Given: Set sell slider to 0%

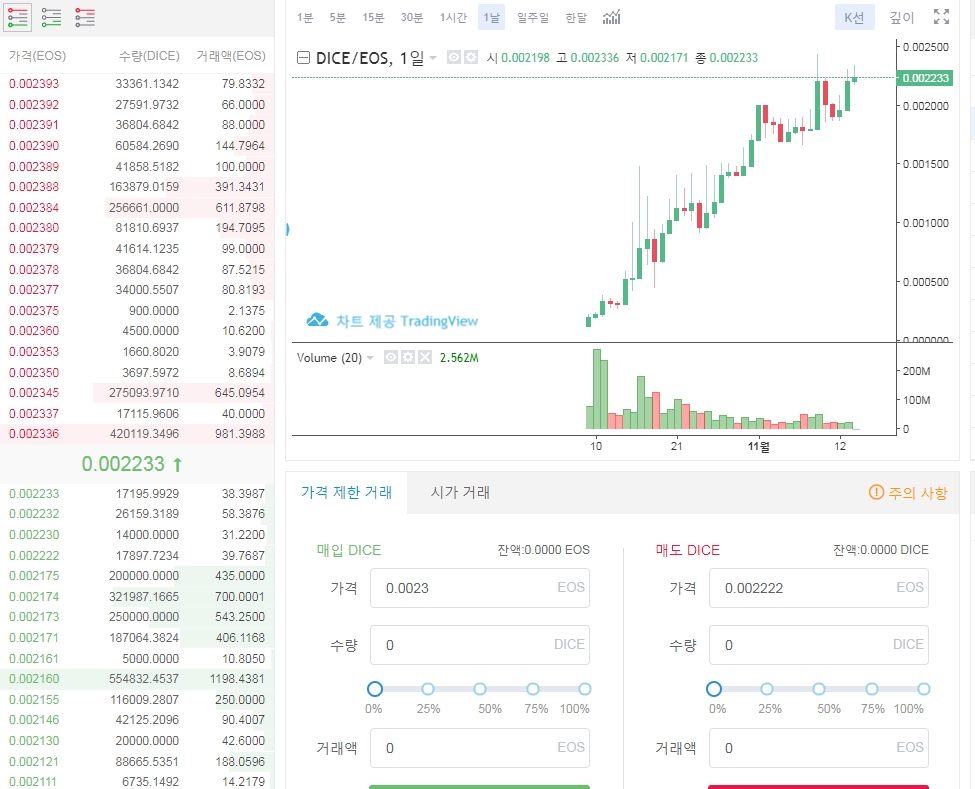Looking at the screenshot, I should [x=714, y=689].
